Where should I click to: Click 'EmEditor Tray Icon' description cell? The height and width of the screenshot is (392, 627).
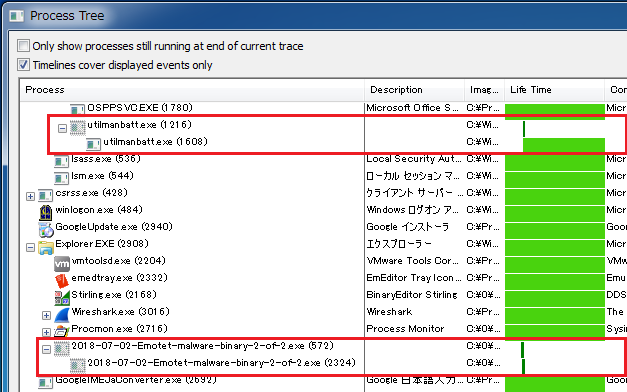click(x=414, y=278)
